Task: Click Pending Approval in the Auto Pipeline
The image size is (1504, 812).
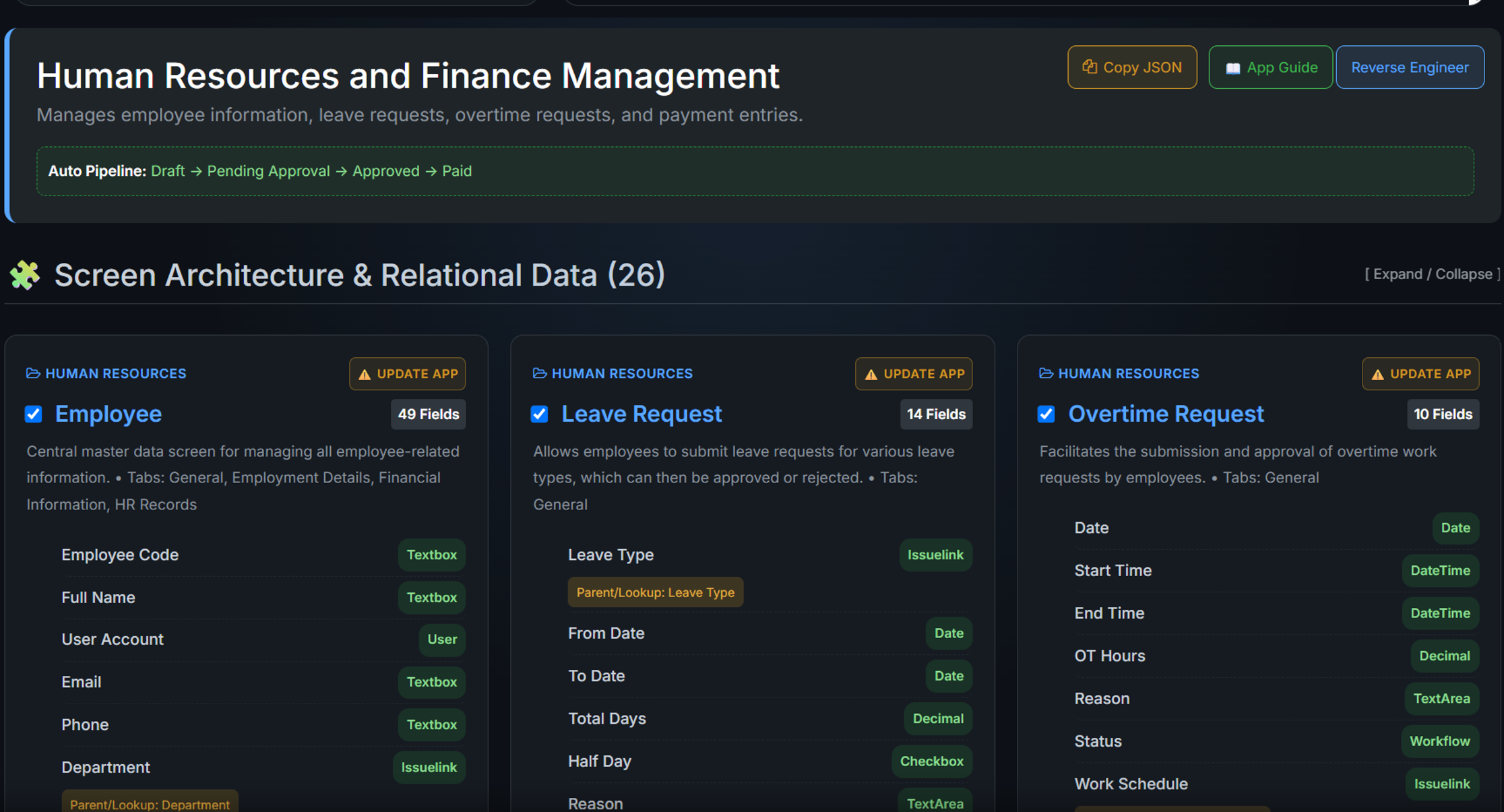Action: pos(268,171)
